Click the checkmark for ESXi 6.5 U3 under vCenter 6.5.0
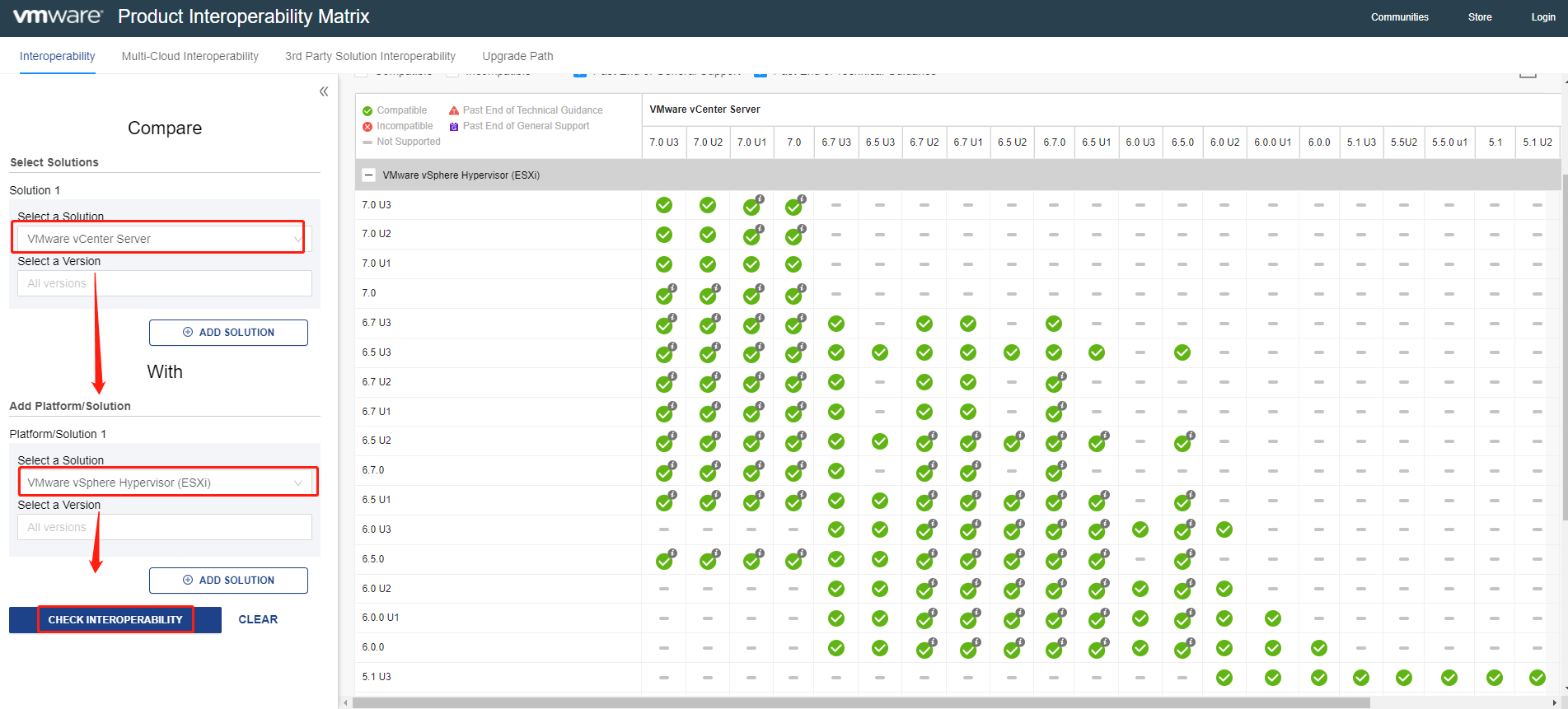 click(x=1182, y=352)
